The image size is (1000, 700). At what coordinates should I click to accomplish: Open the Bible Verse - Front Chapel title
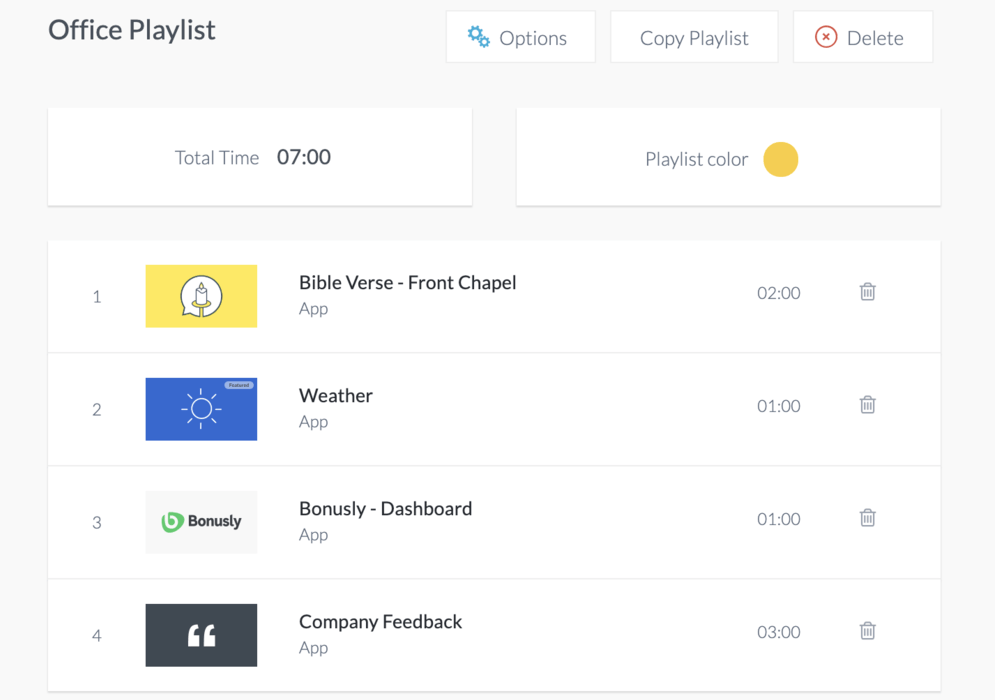click(408, 282)
